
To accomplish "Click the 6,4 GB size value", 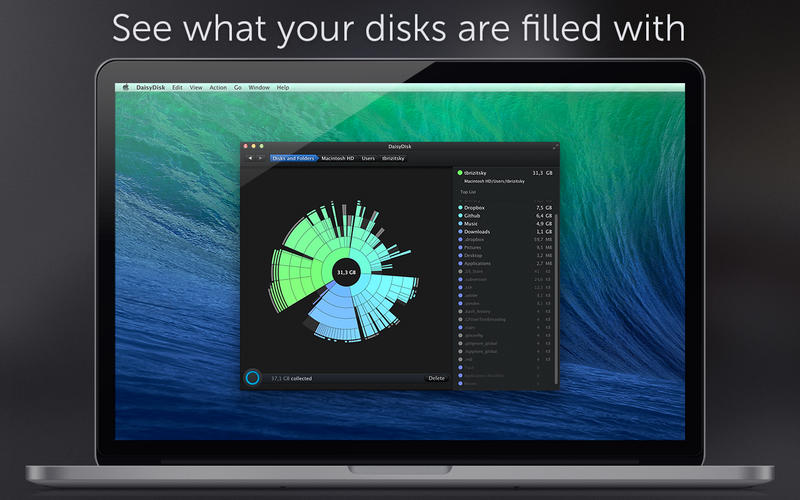I will click(x=544, y=216).
